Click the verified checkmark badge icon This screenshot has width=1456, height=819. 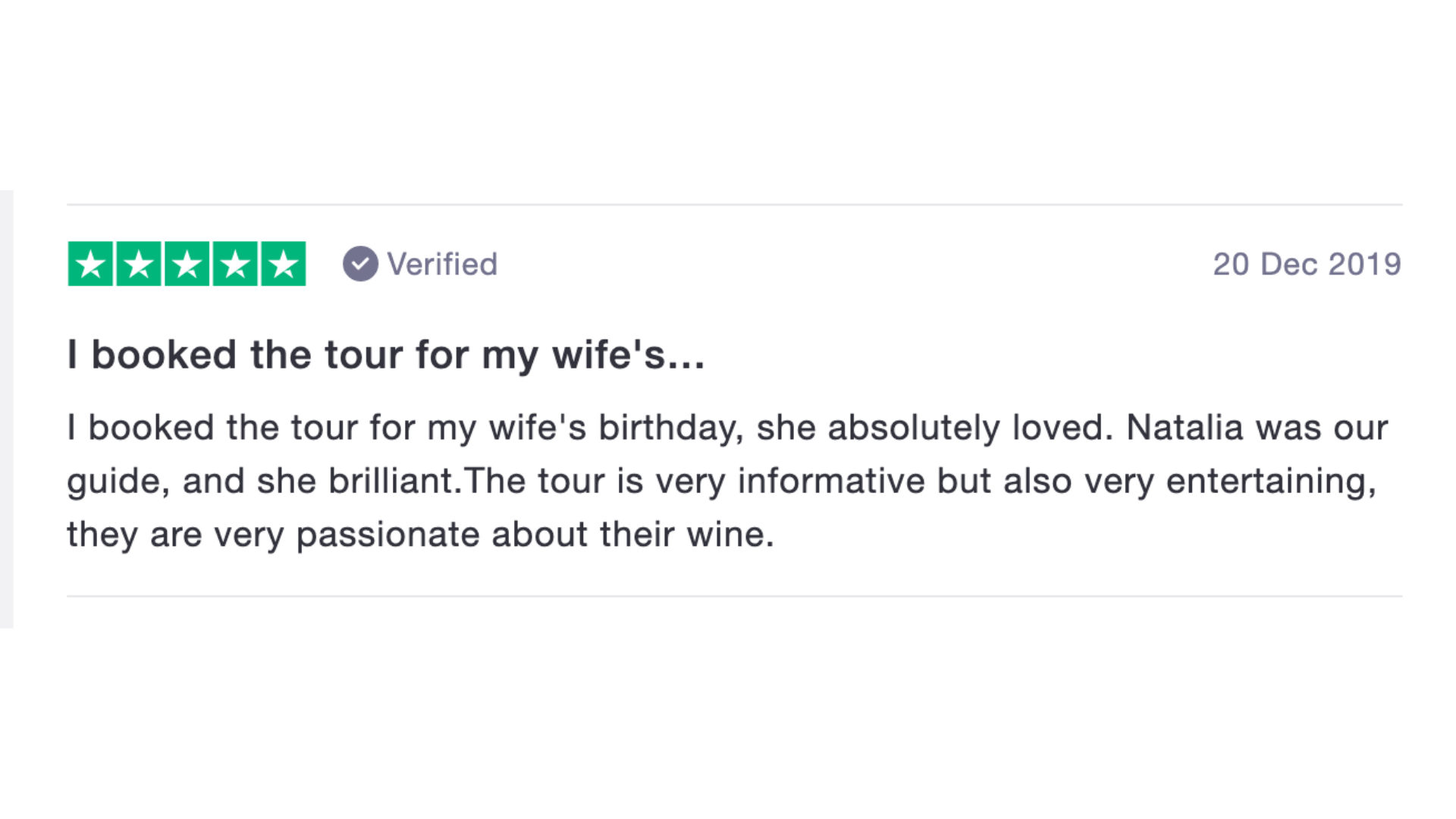360,264
